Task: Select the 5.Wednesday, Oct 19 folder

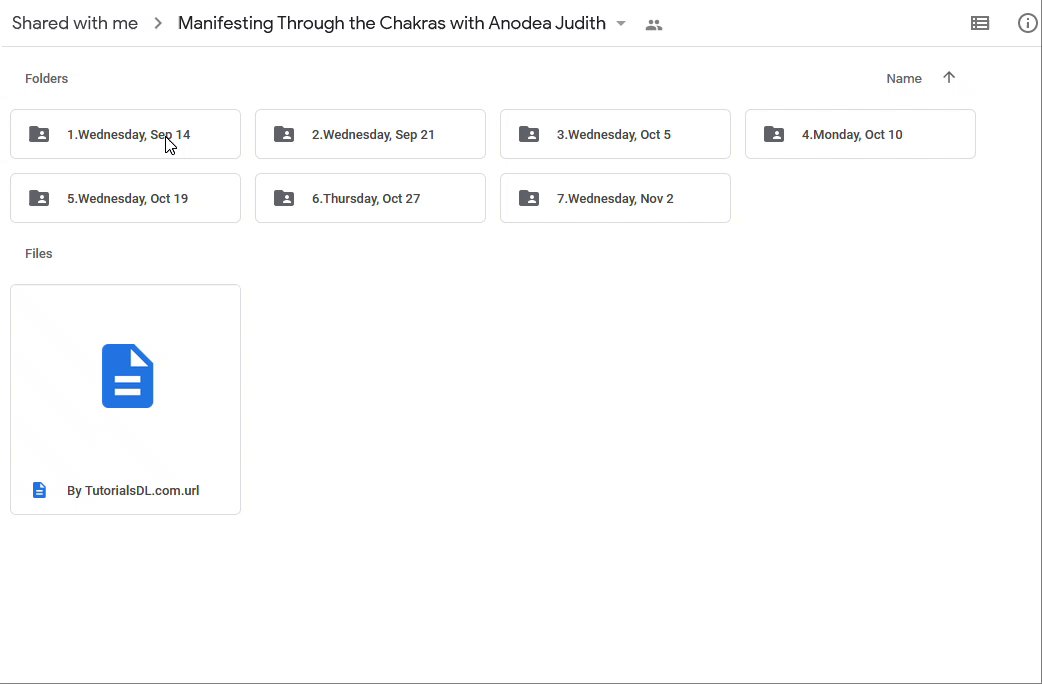Action: tap(127, 198)
